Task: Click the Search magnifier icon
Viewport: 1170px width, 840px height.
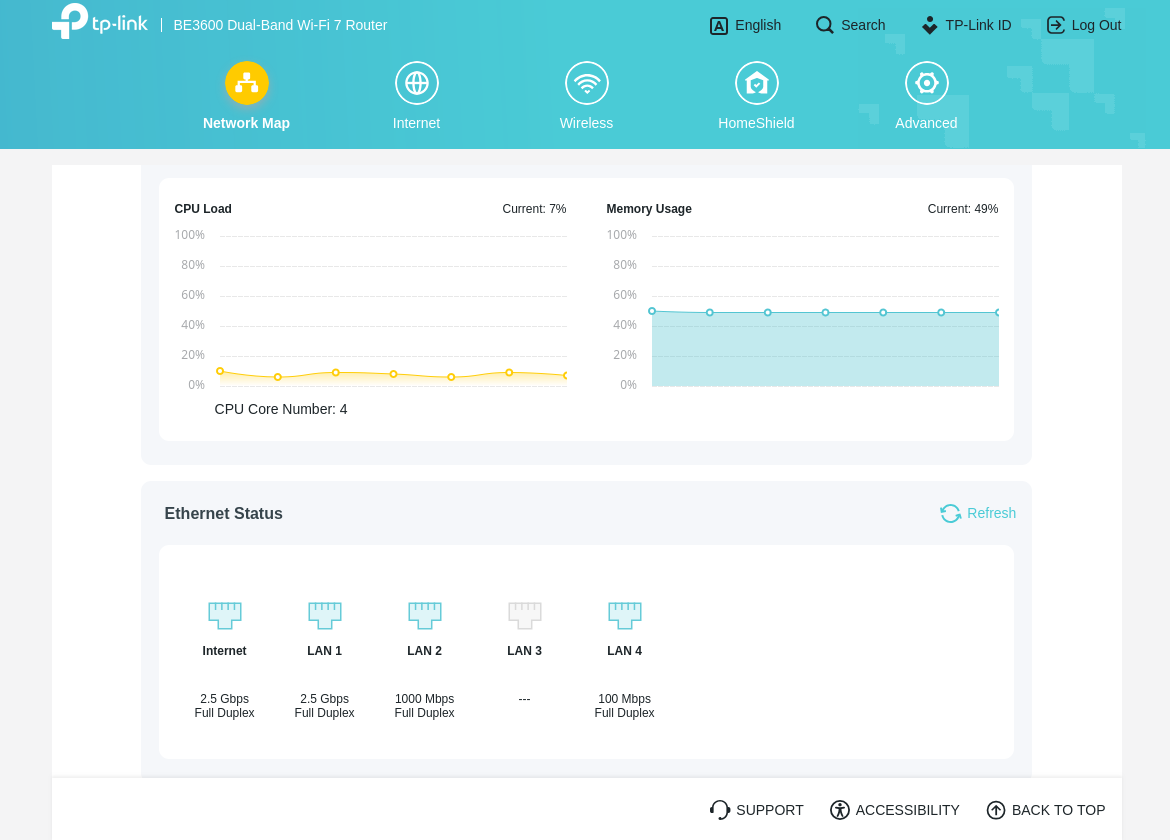Action: pos(825,25)
